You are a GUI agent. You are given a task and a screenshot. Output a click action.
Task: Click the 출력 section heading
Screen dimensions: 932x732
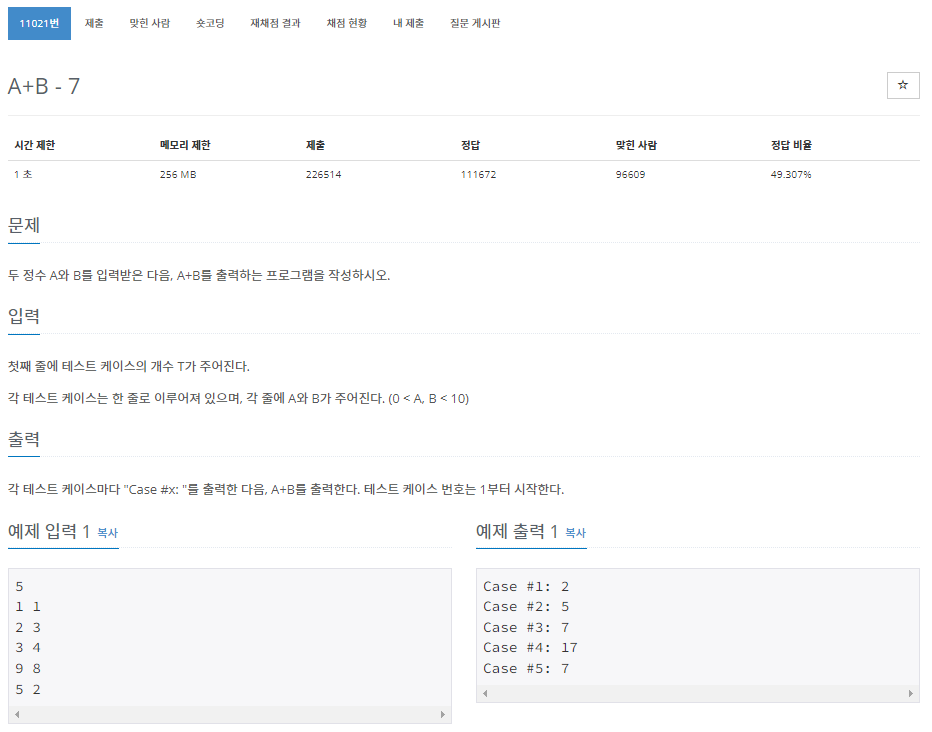click(24, 440)
